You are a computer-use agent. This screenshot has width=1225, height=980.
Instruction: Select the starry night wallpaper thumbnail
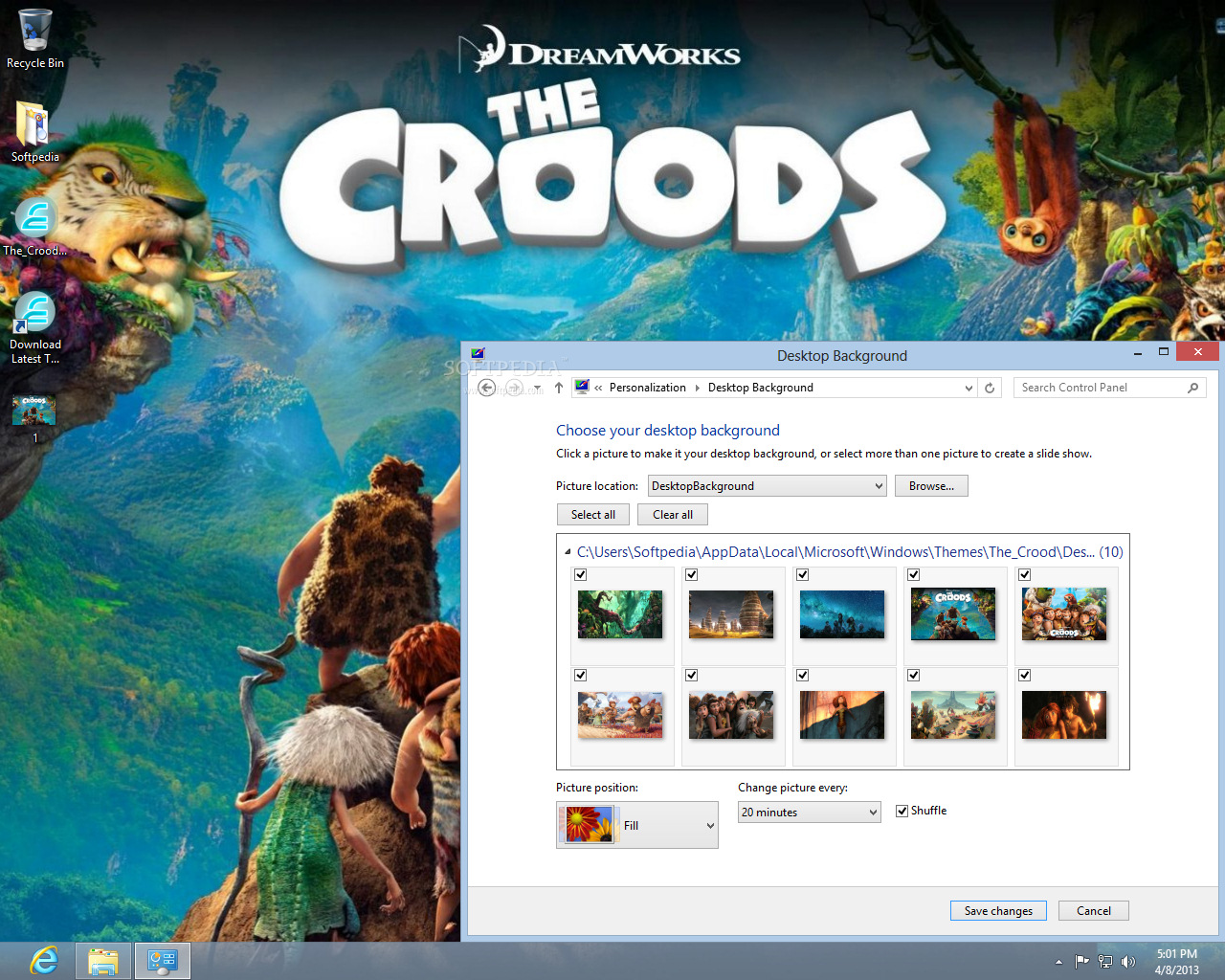[x=842, y=614]
